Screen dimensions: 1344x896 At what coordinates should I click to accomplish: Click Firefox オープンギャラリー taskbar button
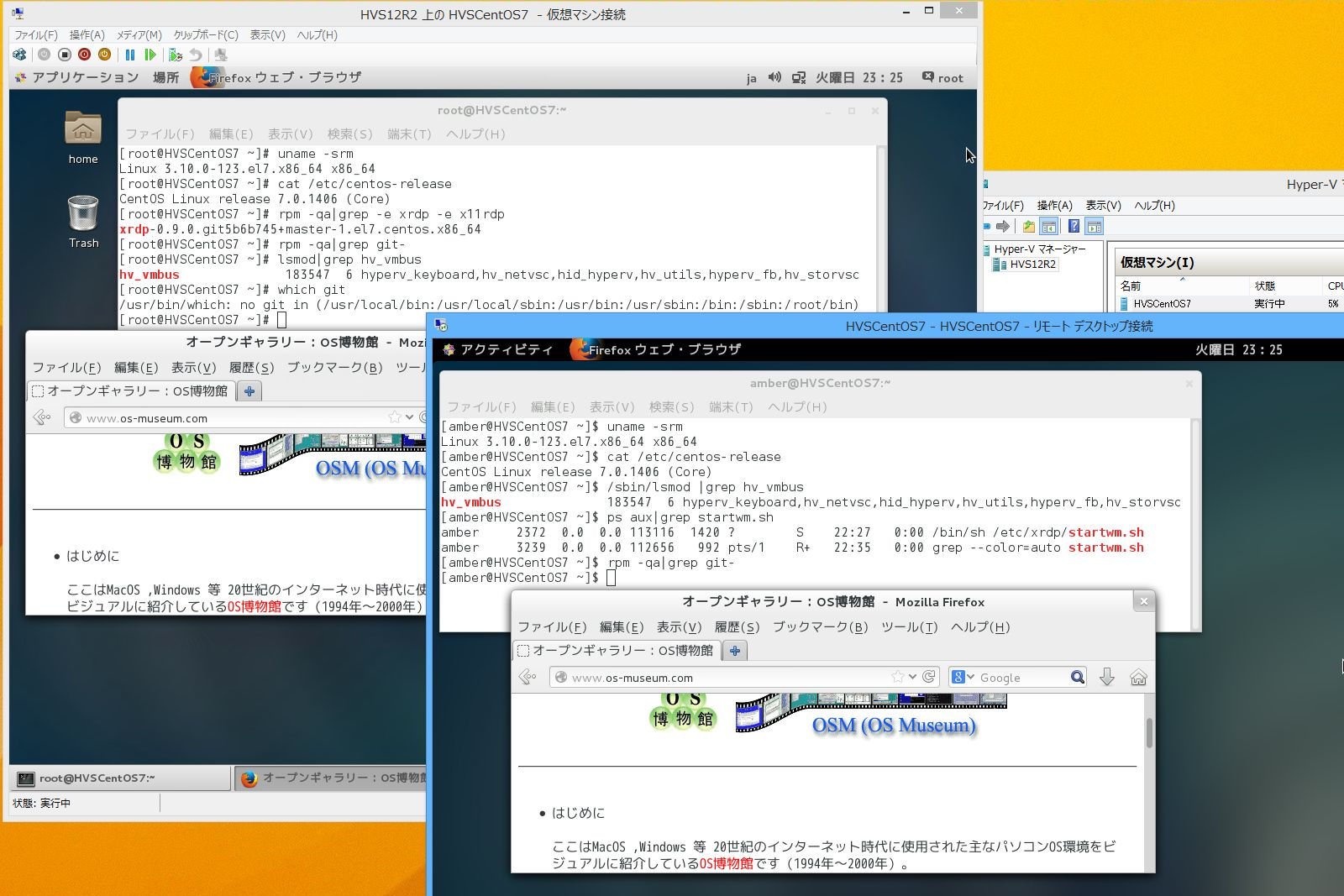coord(331,778)
